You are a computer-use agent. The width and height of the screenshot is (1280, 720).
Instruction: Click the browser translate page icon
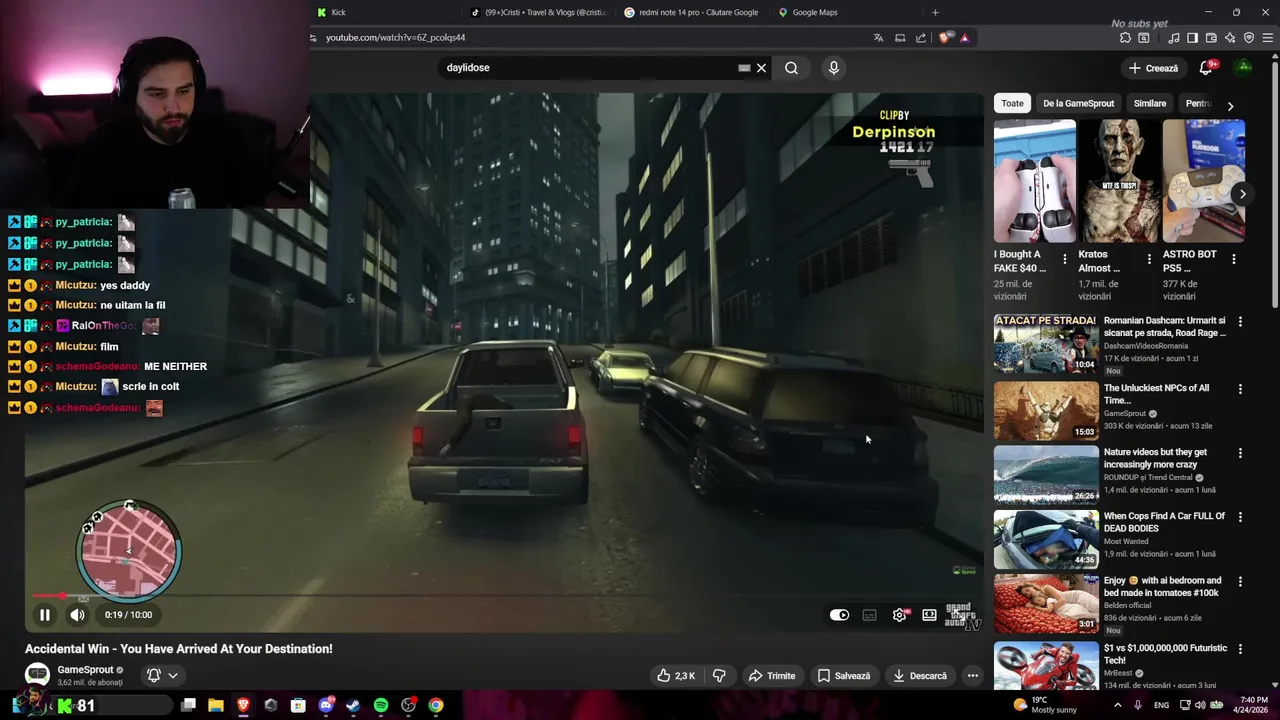pyautogui.click(x=878, y=38)
